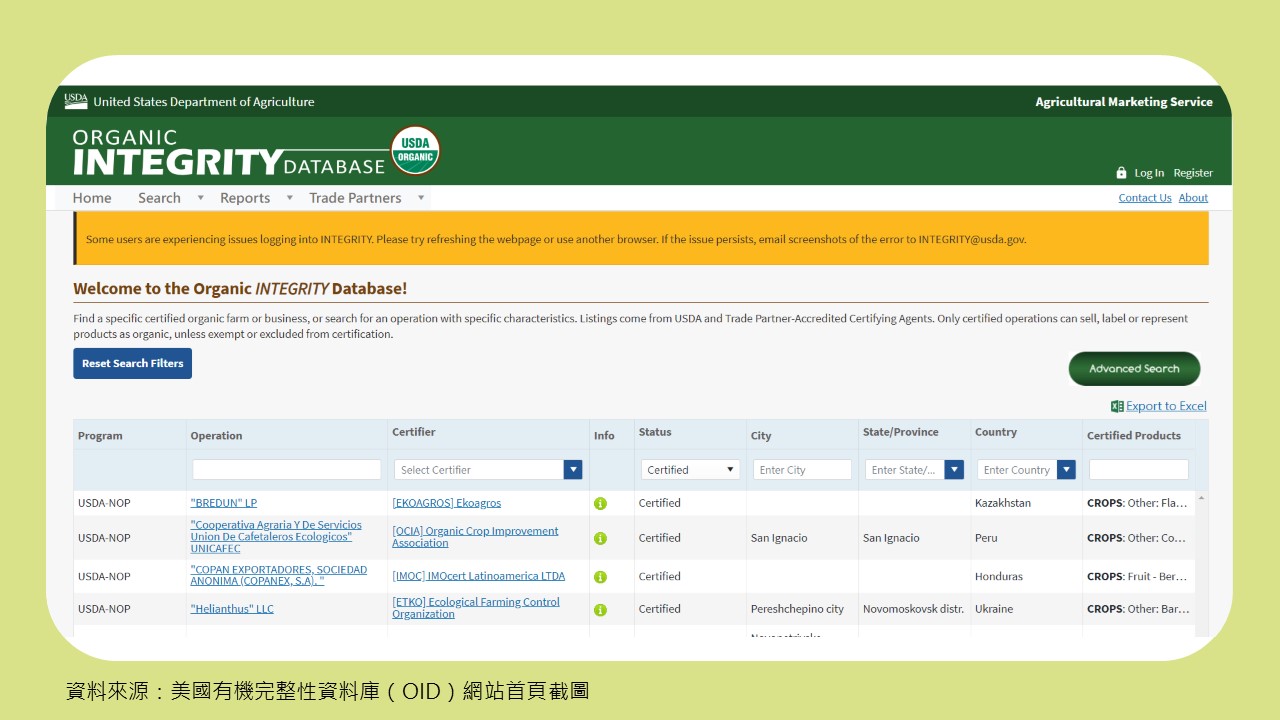The height and width of the screenshot is (720, 1280).
Task: Open the Reports menu
Action: pyautogui.click(x=245, y=198)
